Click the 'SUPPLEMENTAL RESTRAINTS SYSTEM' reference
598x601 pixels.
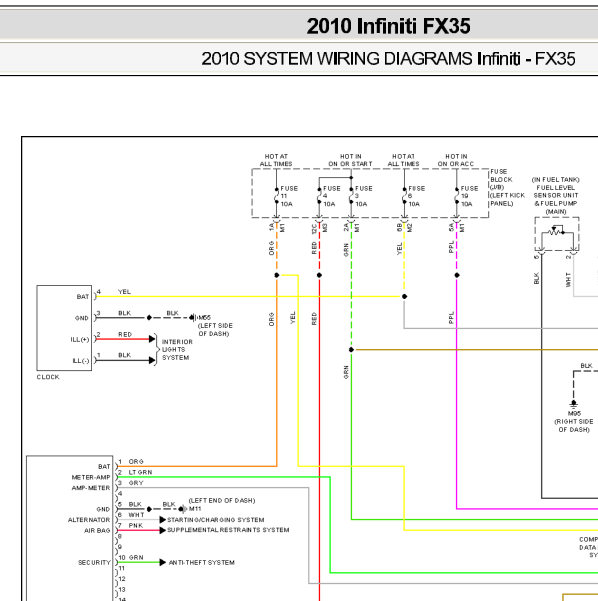coord(228,530)
